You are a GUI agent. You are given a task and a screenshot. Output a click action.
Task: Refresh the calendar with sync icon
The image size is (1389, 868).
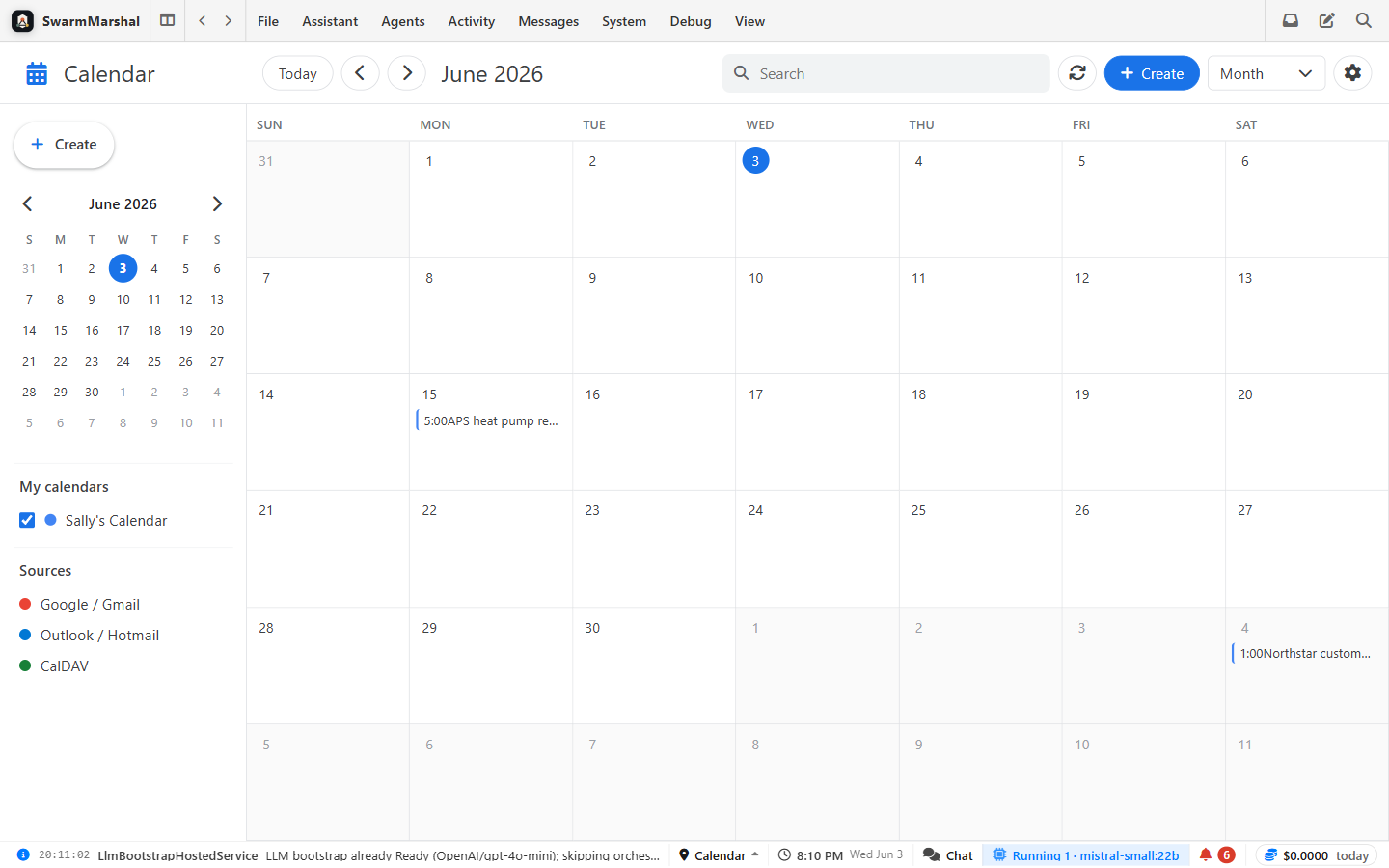pos(1077,73)
